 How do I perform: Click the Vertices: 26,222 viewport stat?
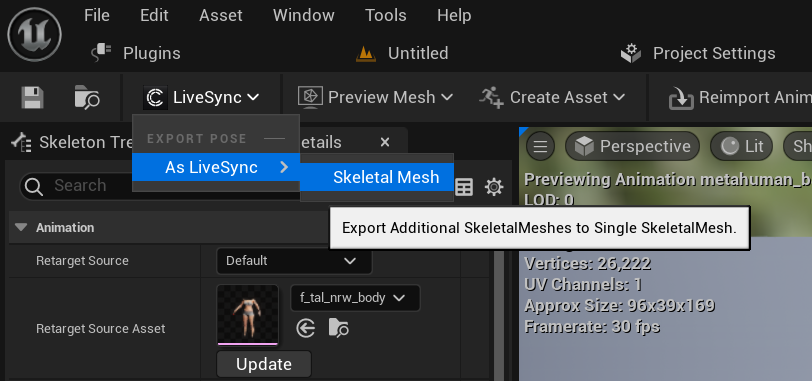(587, 264)
